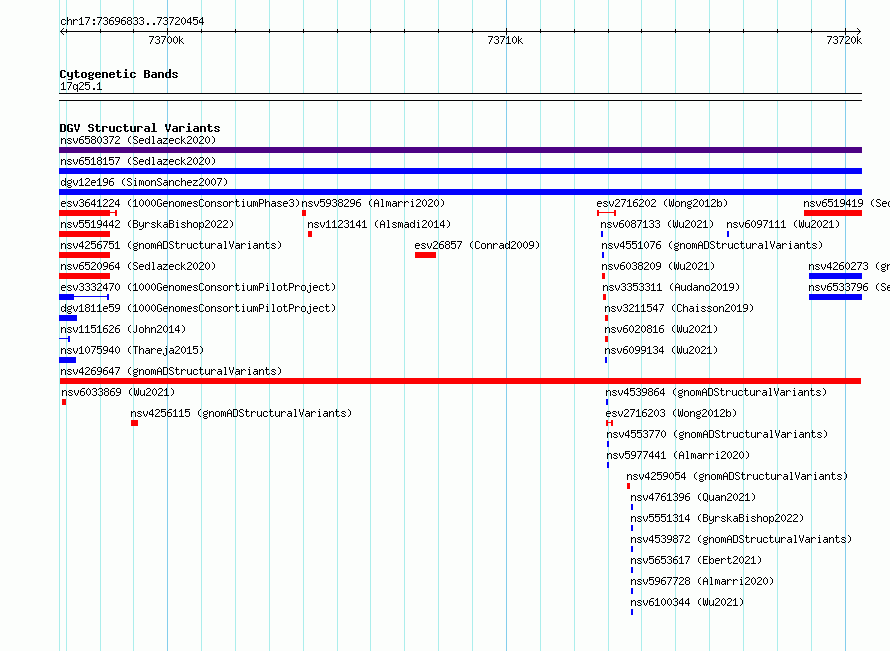Open nsv6520964 (Sedlazeck2020) variant
This screenshot has height=651, width=890.
point(138,266)
